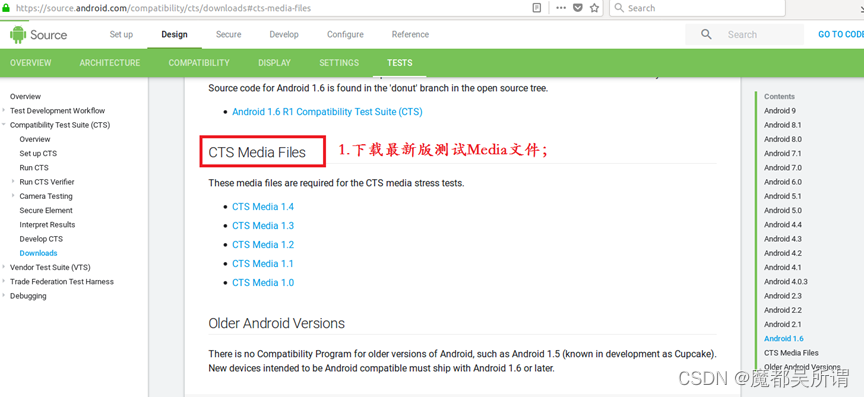Click the Android Source logo
Image resolution: width=864 pixels, height=397 pixels.
pyautogui.click(x=38, y=35)
